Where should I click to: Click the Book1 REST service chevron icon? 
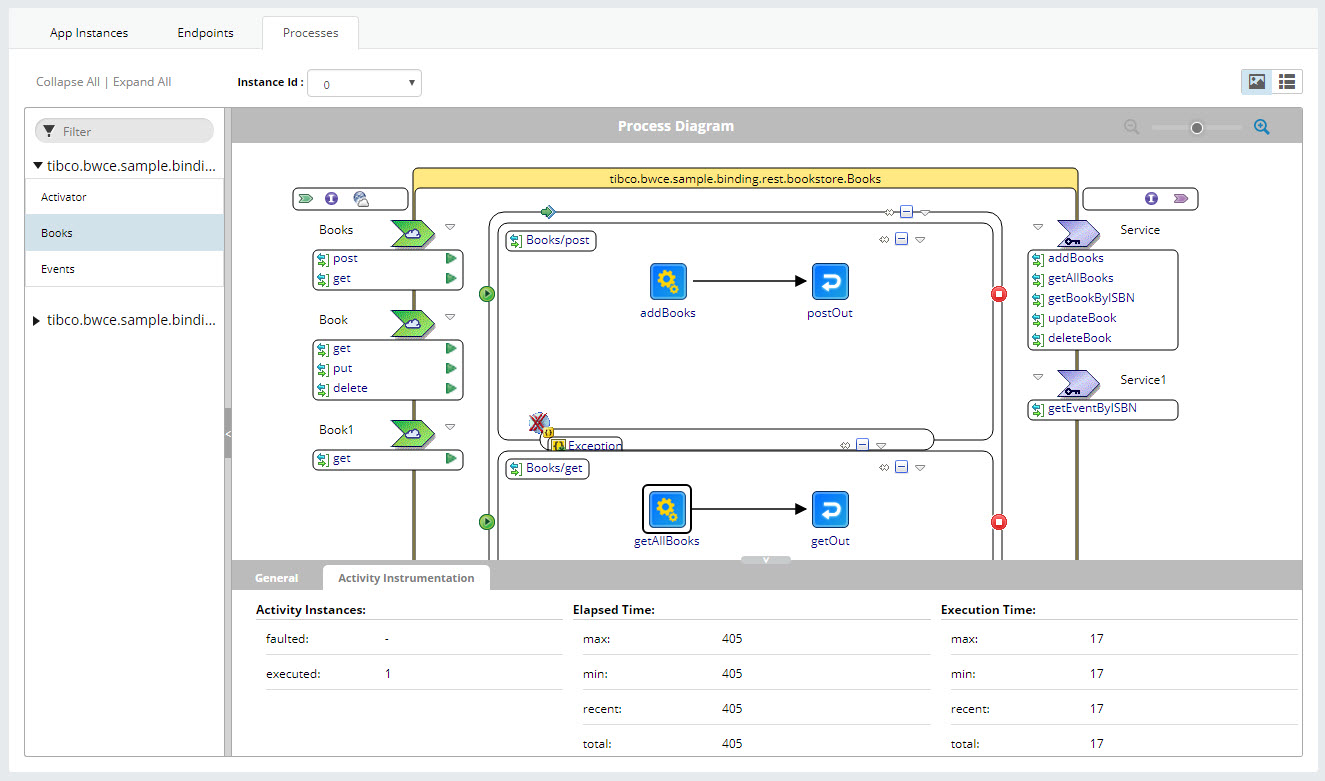(412, 433)
